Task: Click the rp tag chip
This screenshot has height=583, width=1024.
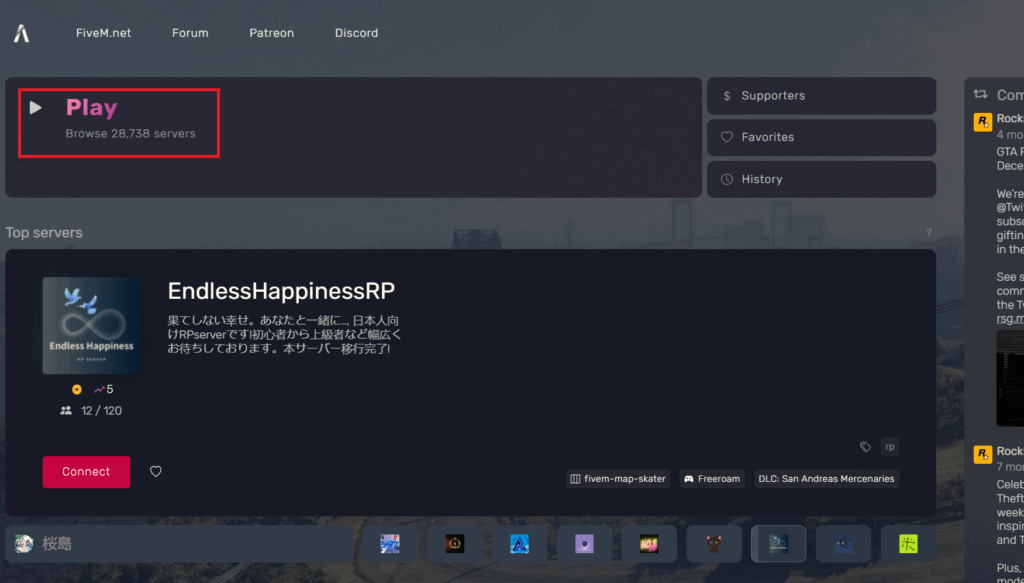Action: pyautogui.click(x=889, y=447)
